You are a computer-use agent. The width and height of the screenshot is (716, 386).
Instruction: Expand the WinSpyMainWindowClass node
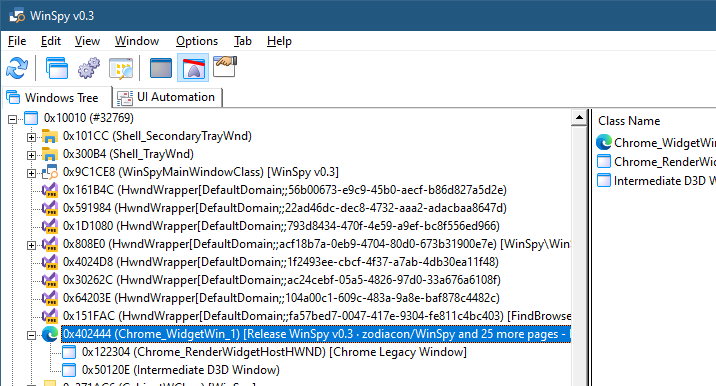click(x=31, y=173)
